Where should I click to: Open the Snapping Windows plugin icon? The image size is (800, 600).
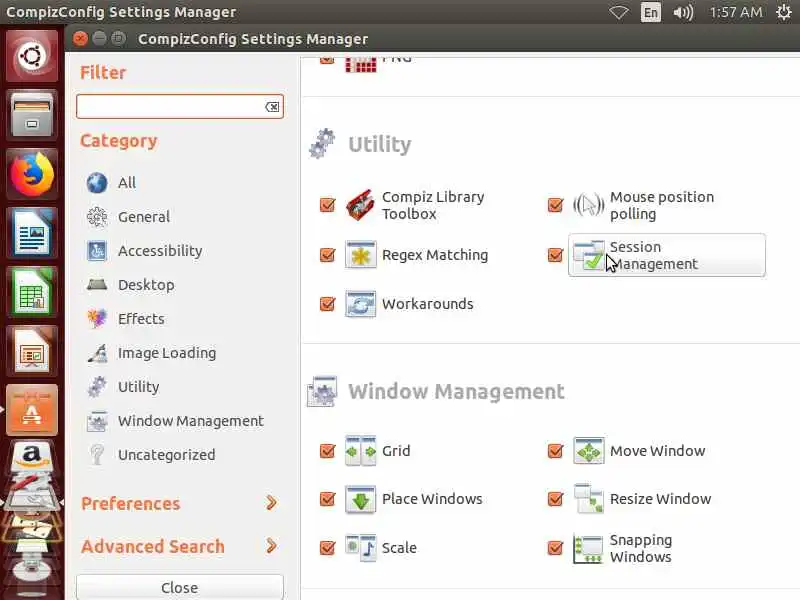click(x=588, y=548)
